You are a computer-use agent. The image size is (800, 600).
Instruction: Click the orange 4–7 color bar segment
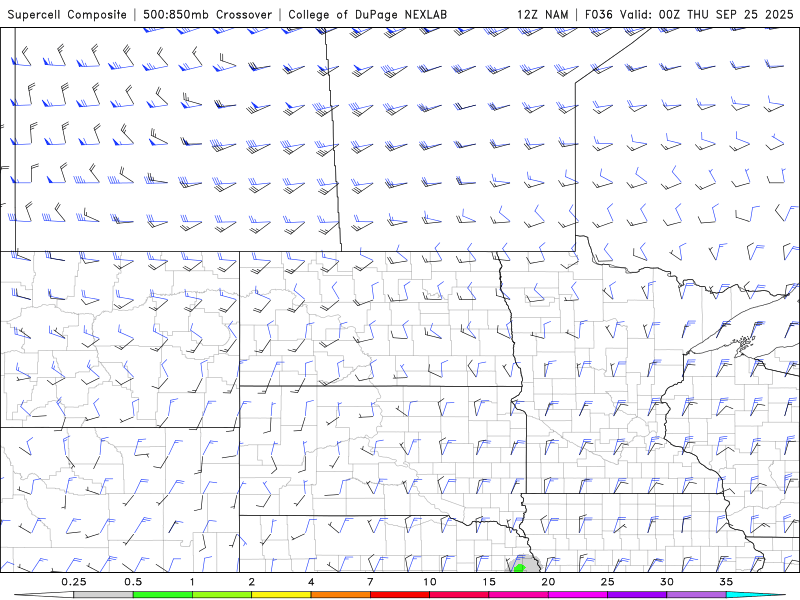(340, 595)
